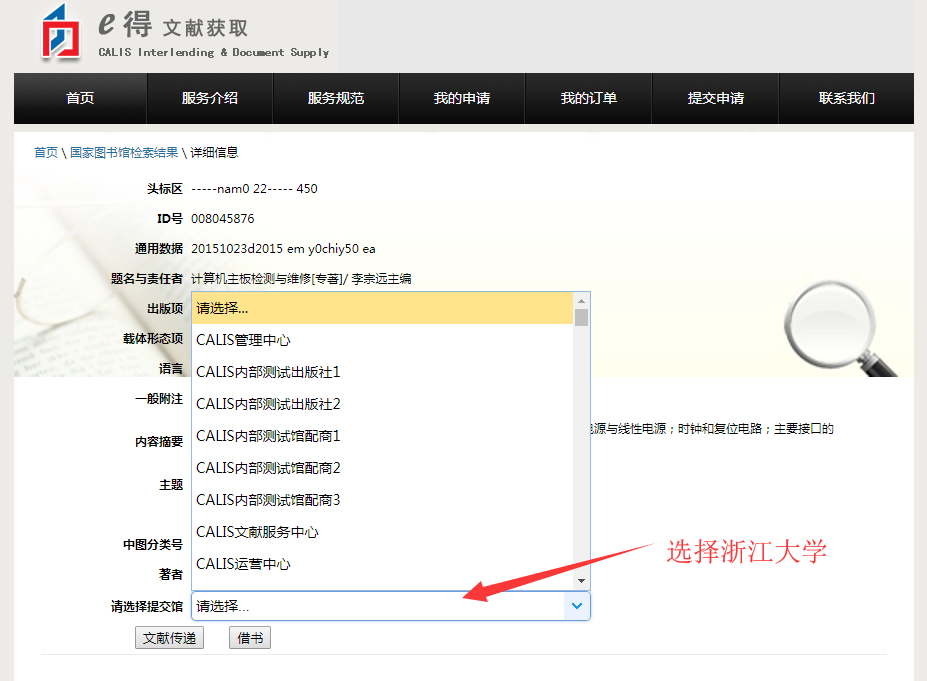Choose CALIS管理中心 from the list
This screenshot has width=927, height=681.
tap(383, 340)
